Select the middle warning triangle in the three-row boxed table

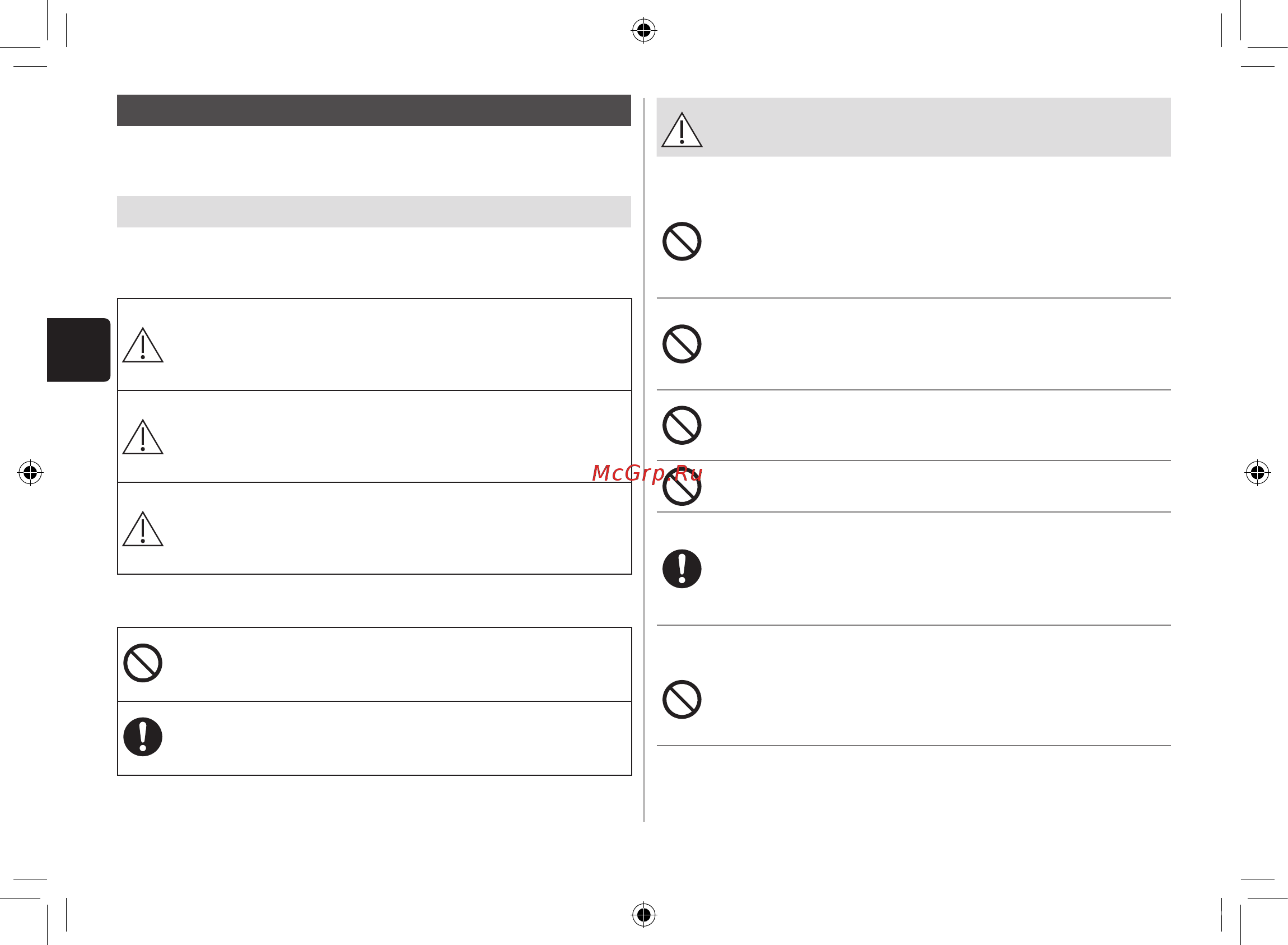coord(143,437)
